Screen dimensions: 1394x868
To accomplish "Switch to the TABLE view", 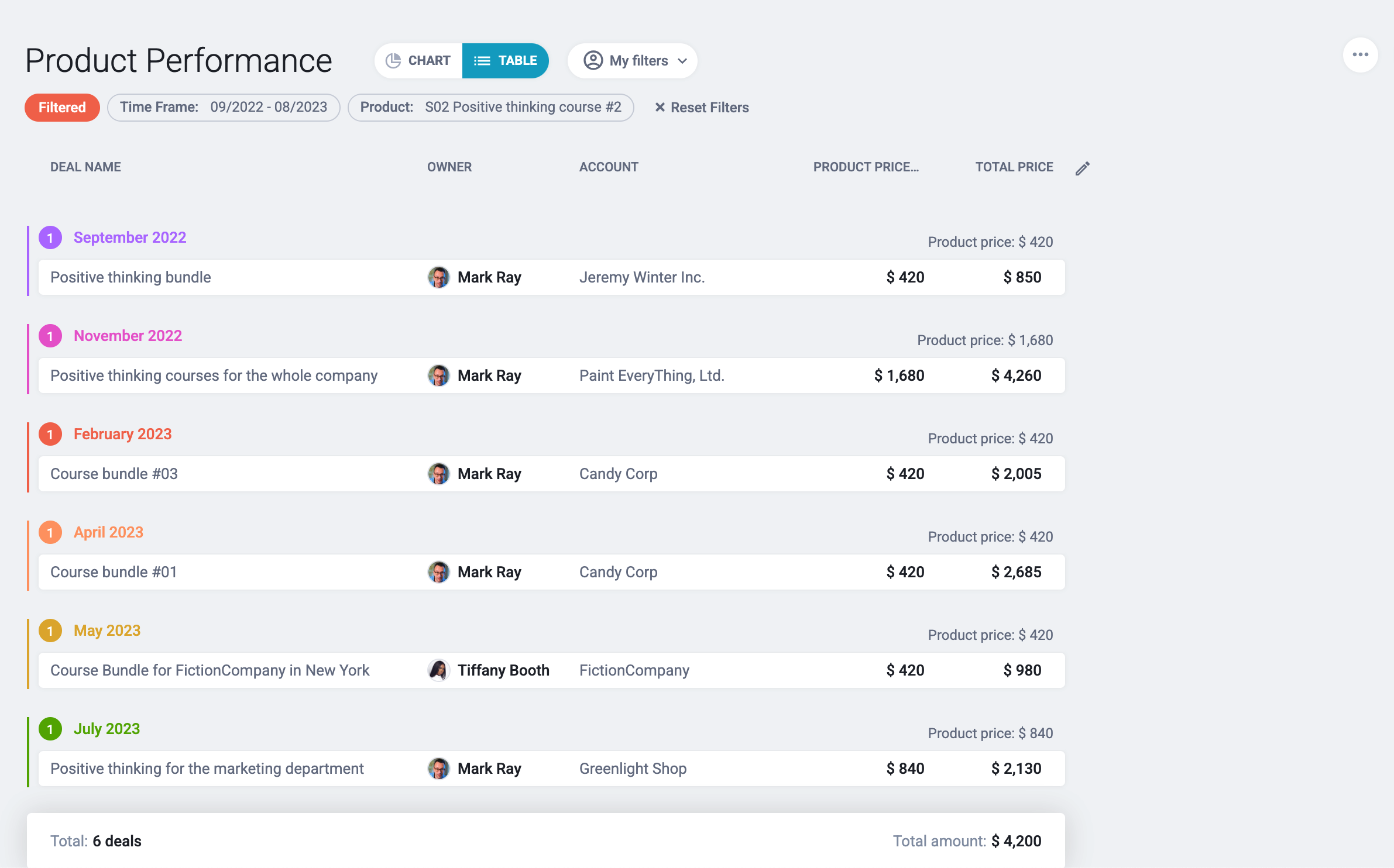I will (506, 61).
